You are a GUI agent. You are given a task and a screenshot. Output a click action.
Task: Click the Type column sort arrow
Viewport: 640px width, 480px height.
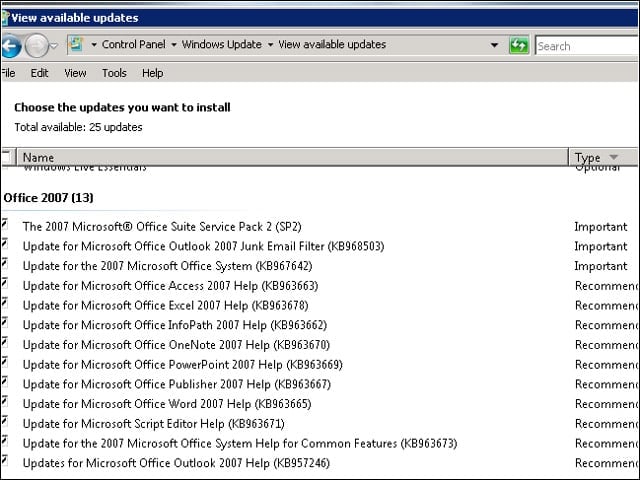click(613, 157)
